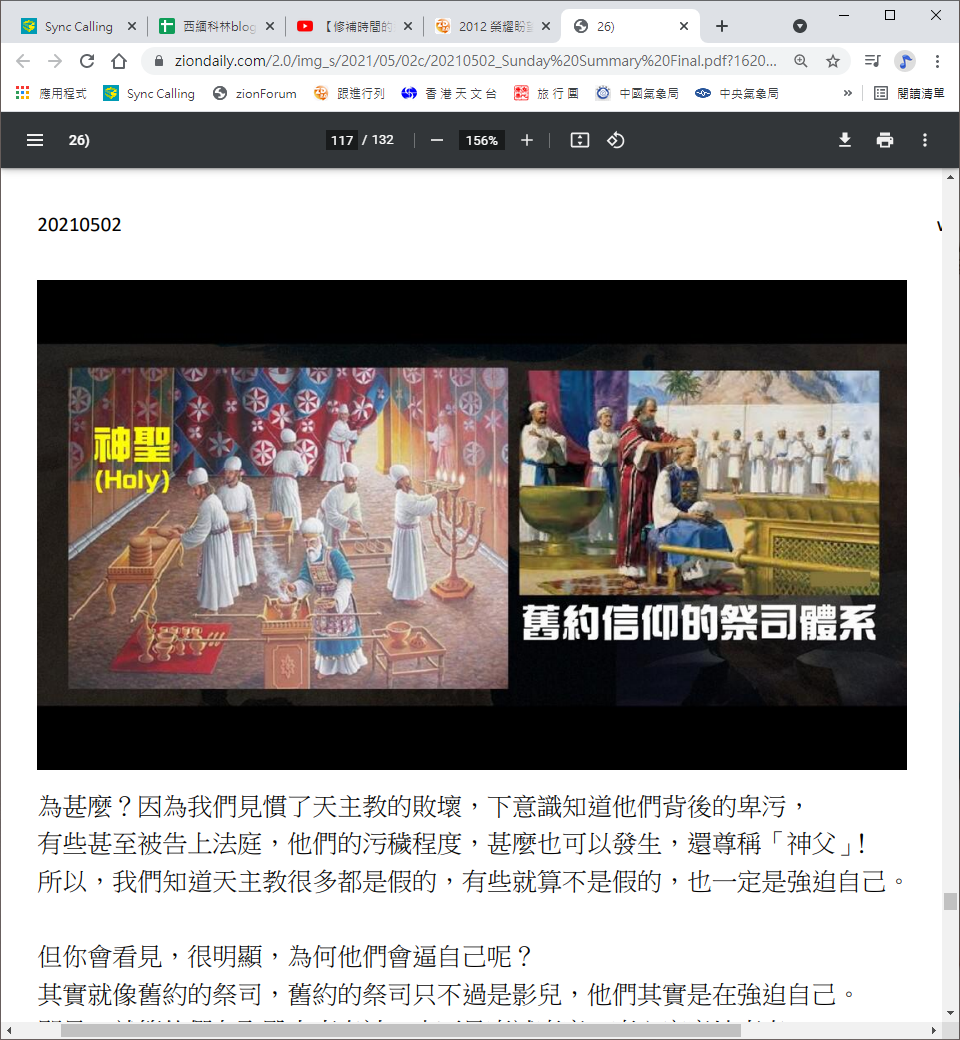Fit the PDF to page
This screenshot has width=960, height=1040.
coord(580,140)
